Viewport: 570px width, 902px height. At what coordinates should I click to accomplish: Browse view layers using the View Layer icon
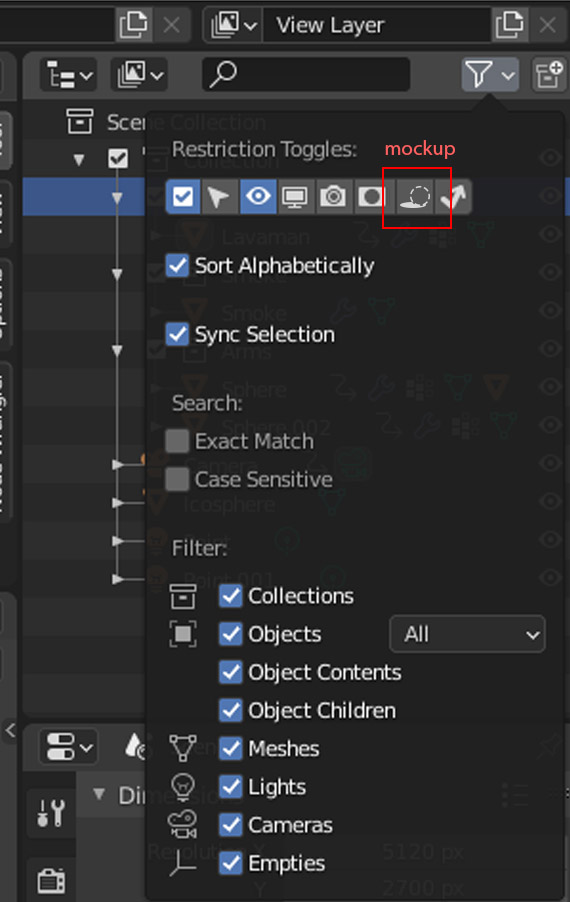[x=234, y=25]
